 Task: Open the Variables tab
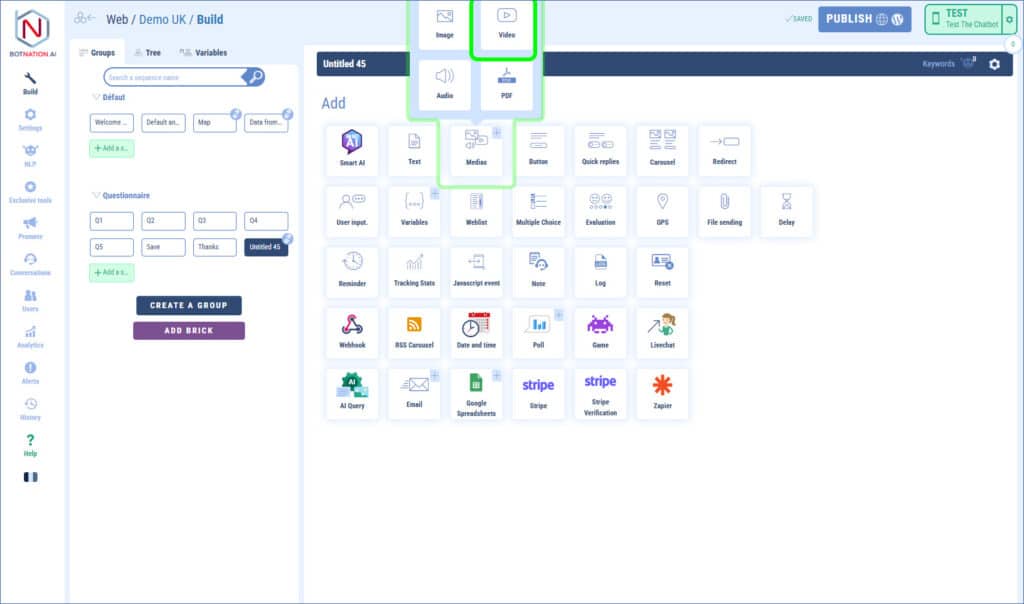pyautogui.click(x=203, y=53)
